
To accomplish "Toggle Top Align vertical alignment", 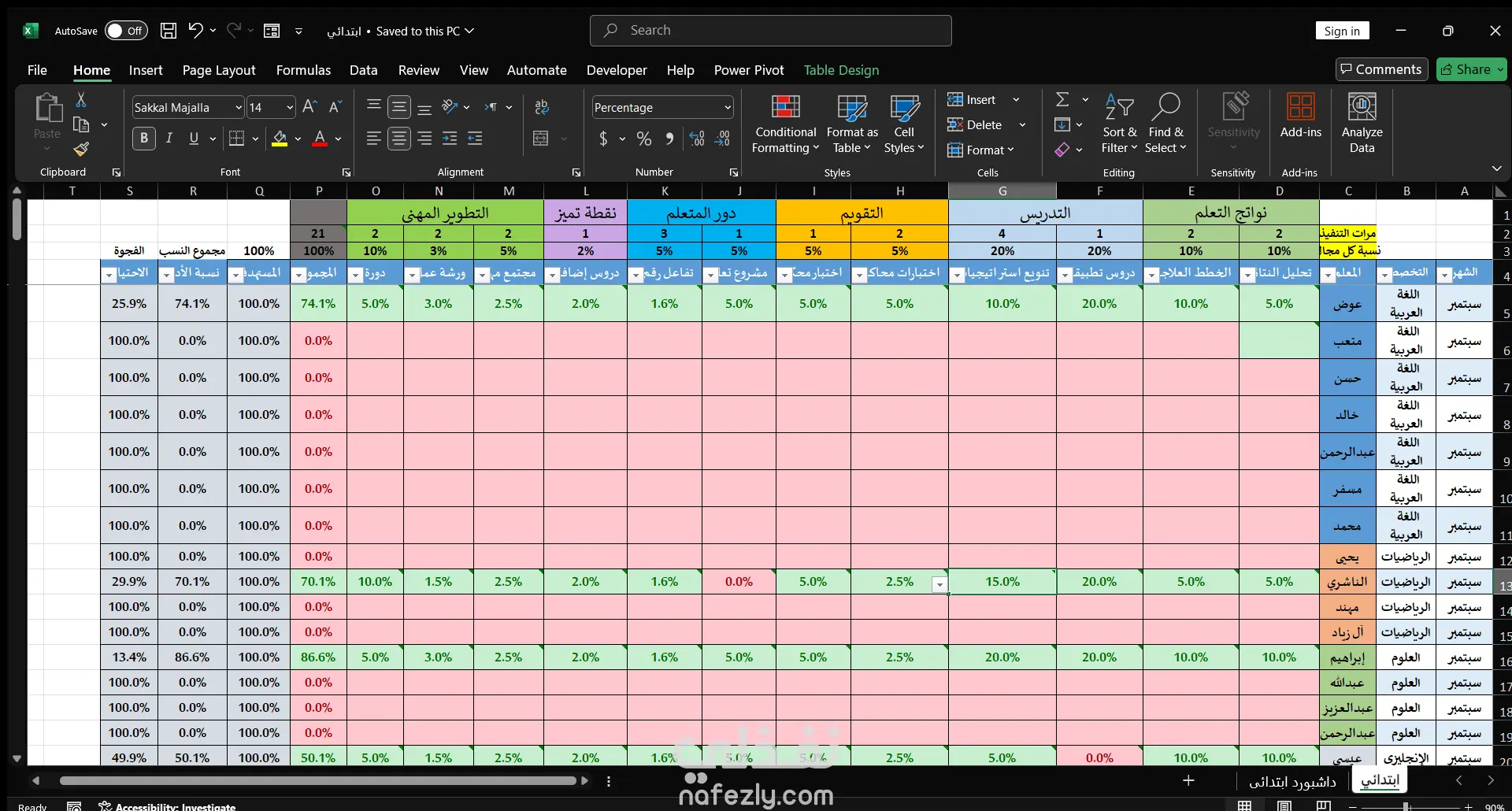I will coord(374,107).
